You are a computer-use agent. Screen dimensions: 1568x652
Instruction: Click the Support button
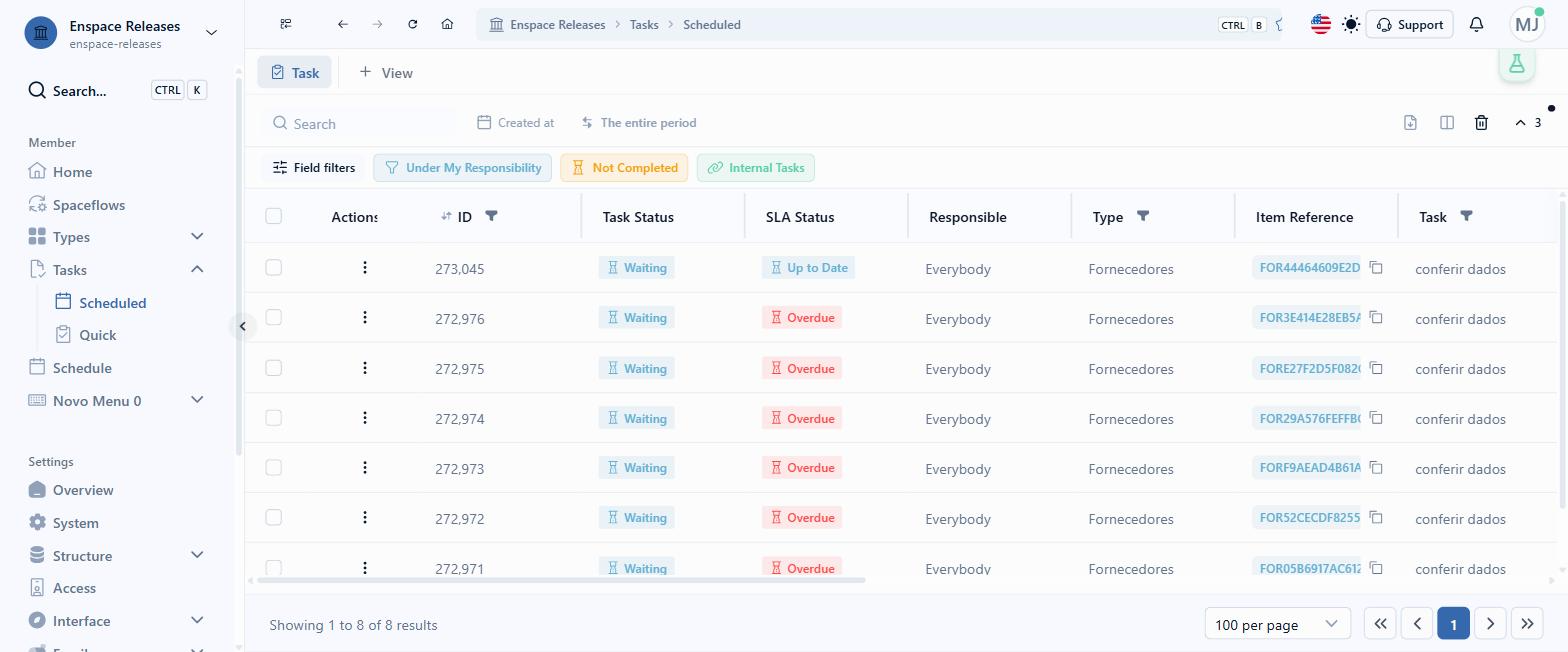click(1409, 24)
